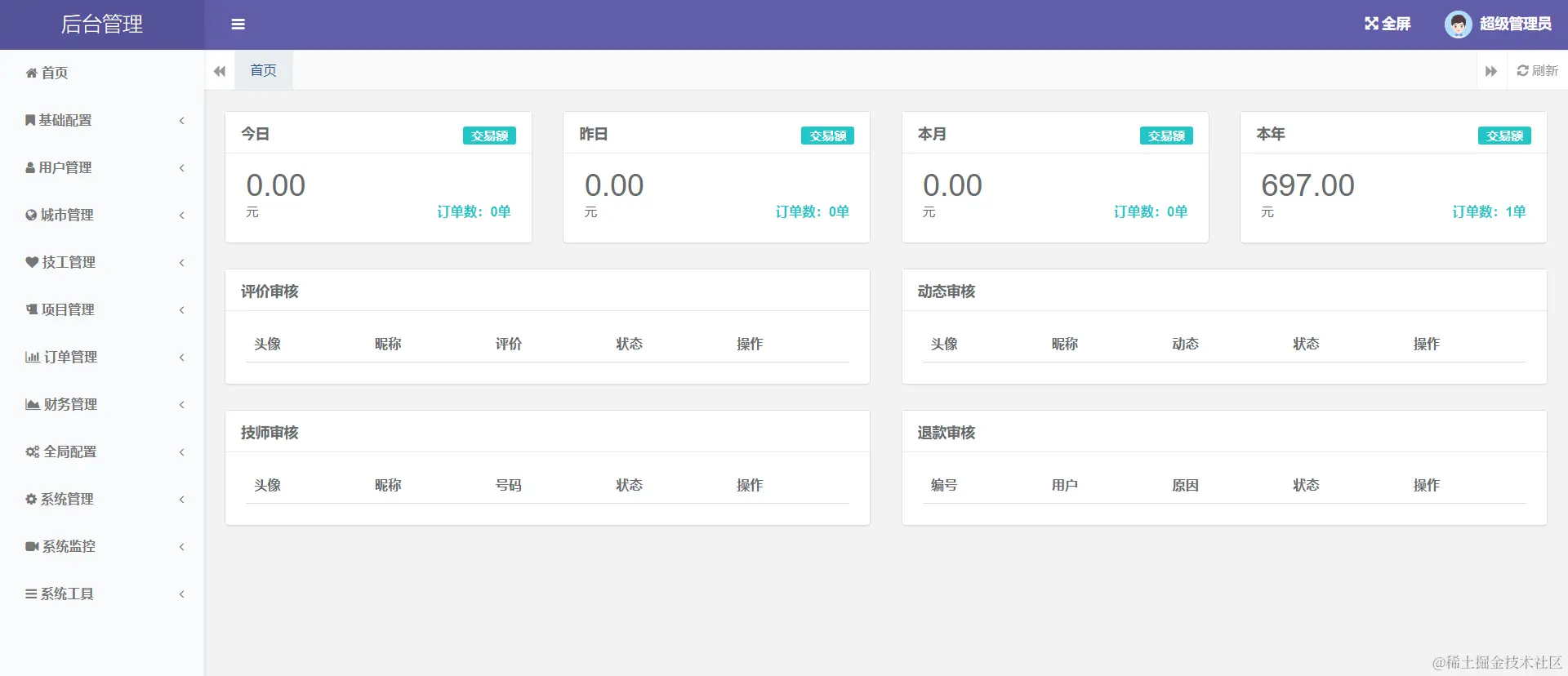Click the gears icon for 全局配置
The width and height of the screenshot is (1568, 676).
click(33, 451)
